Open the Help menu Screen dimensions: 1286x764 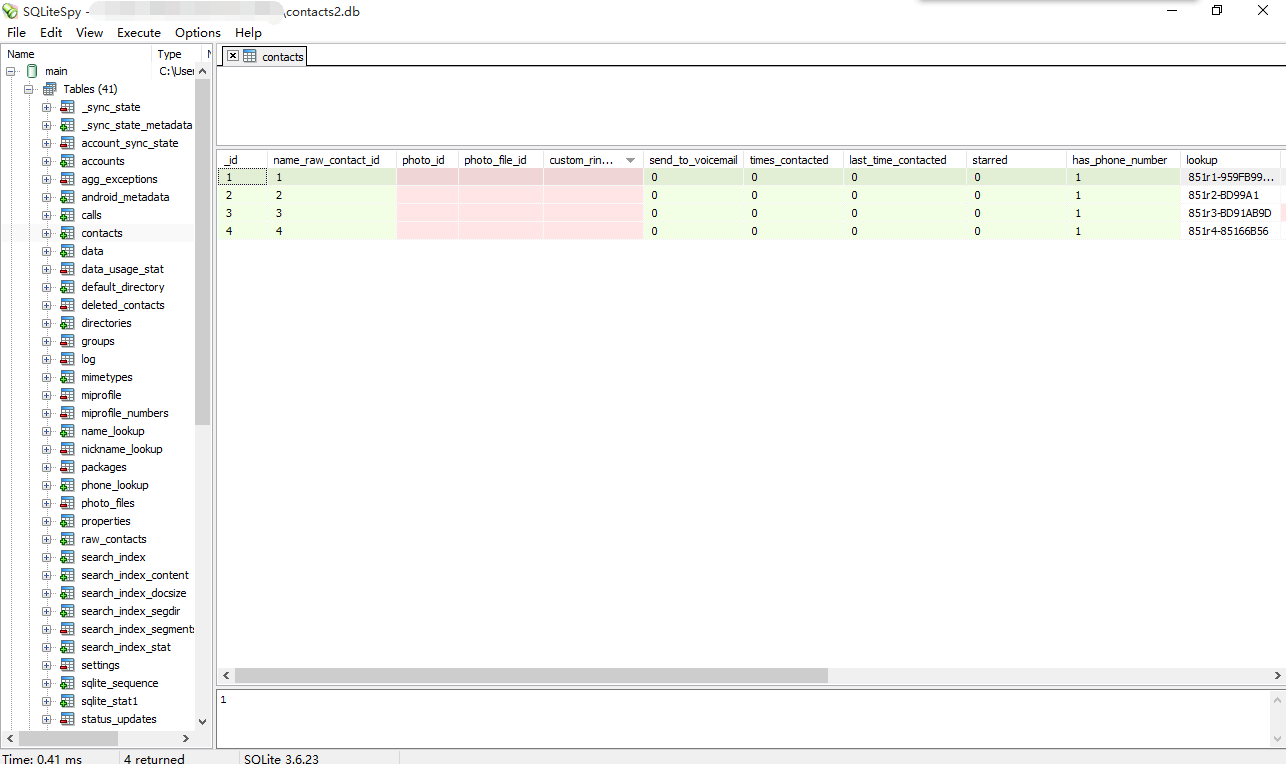(248, 33)
